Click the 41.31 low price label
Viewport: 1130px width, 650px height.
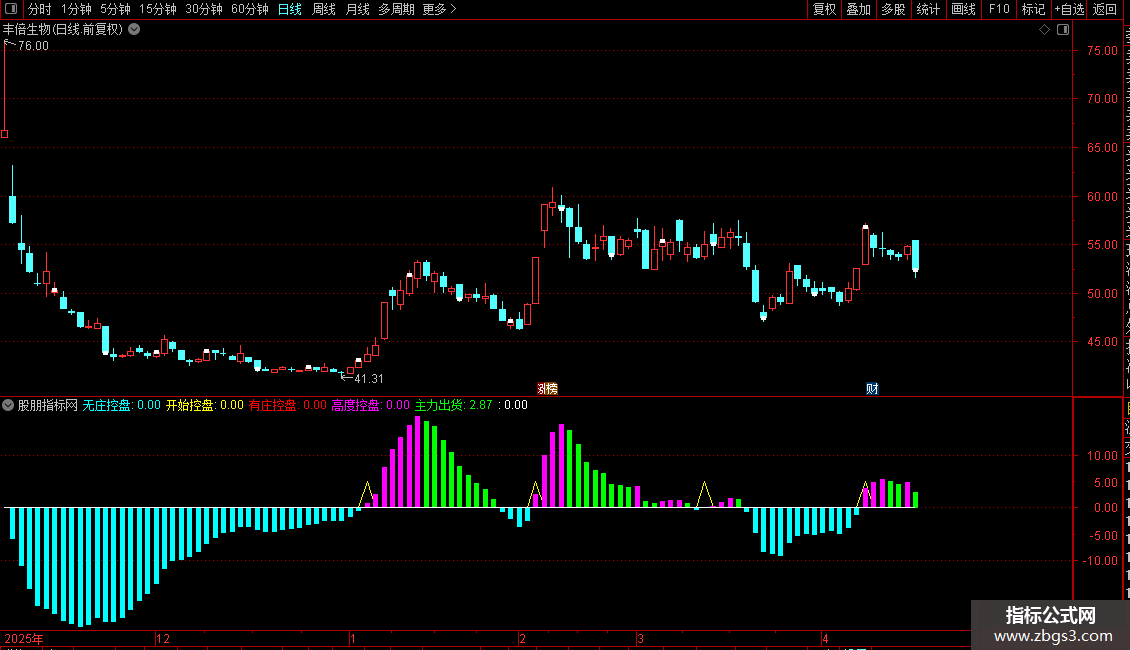[369, 378]
